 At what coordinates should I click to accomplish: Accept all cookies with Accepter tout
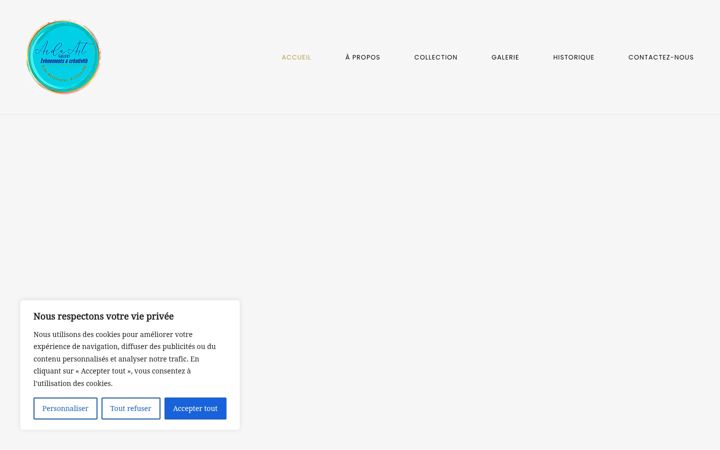pyautogui.click(x=195, y=408)
